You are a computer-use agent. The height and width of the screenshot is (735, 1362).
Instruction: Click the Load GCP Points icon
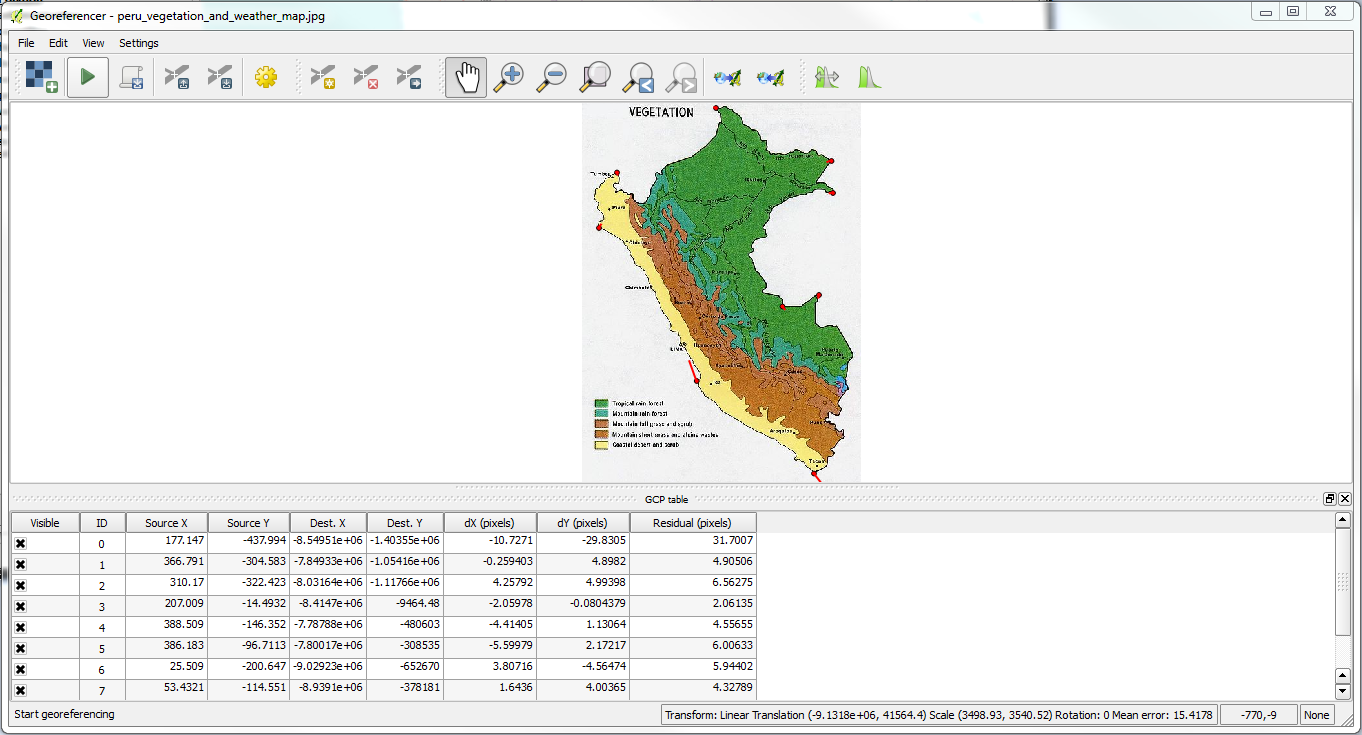coord(177,77)
